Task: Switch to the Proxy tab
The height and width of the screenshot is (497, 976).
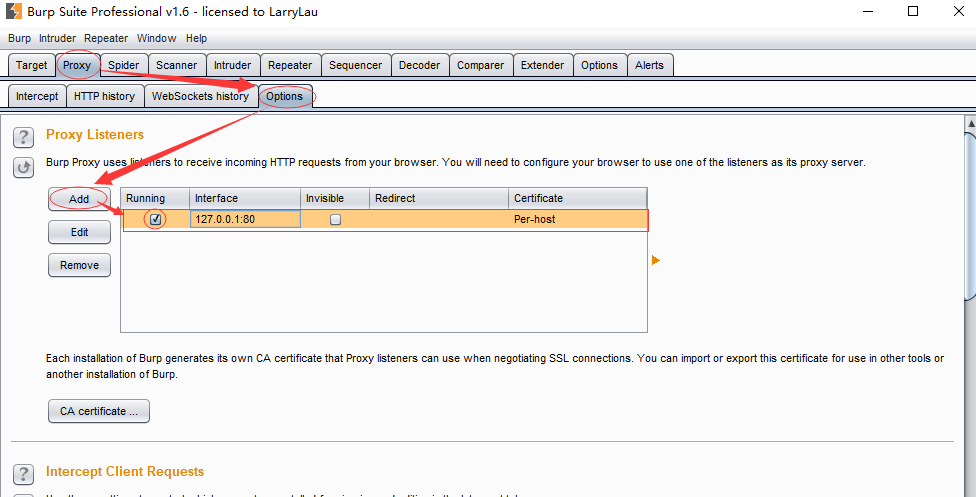Action: coord(77,65)
